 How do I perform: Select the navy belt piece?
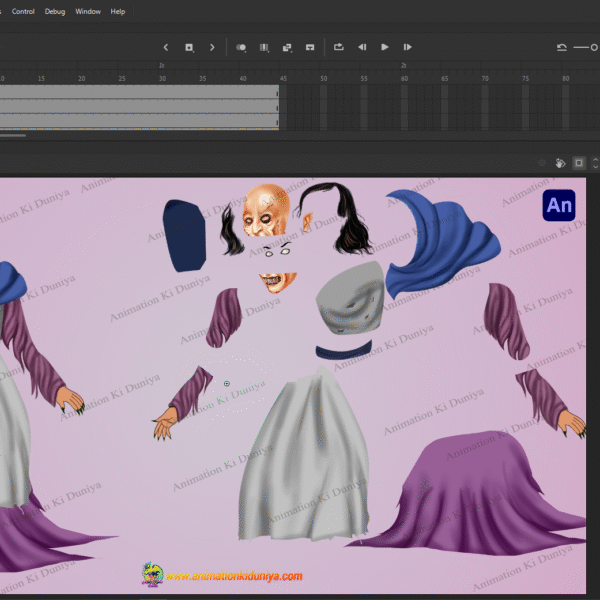click(344, 351)
